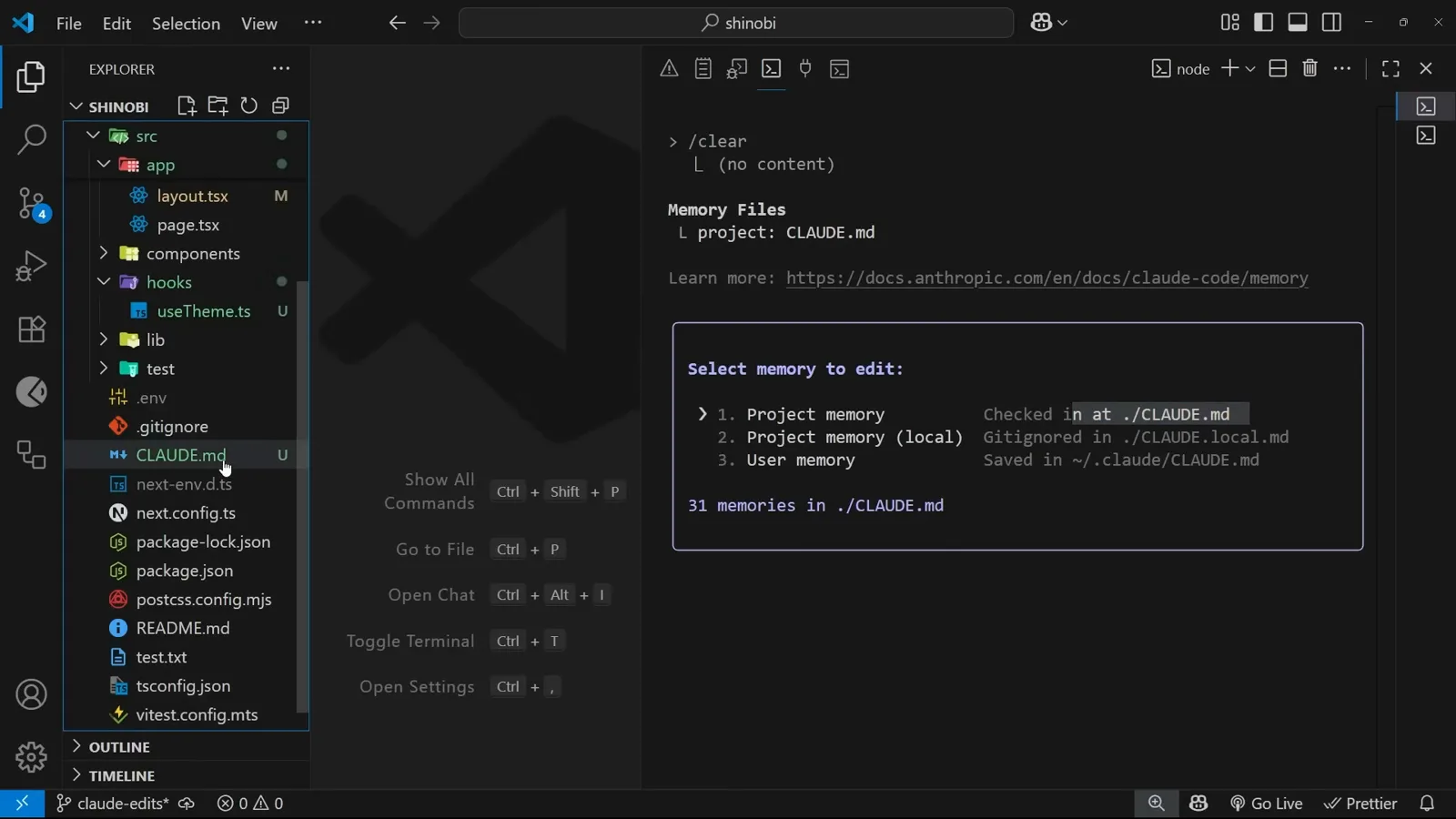Open the Extensions view
1456x819 pixels.
(31, 329)
